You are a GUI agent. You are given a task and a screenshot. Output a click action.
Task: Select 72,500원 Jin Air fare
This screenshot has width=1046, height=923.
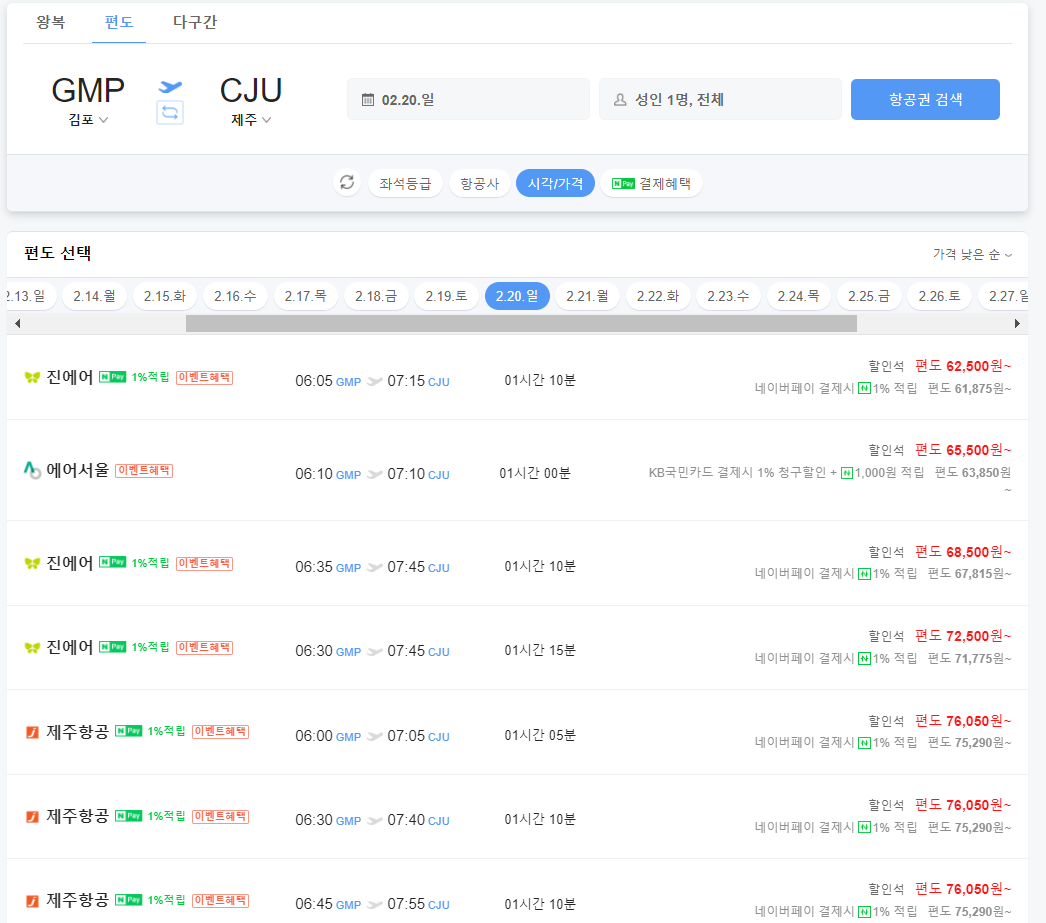pyautogui.click(x=963, y=636)
